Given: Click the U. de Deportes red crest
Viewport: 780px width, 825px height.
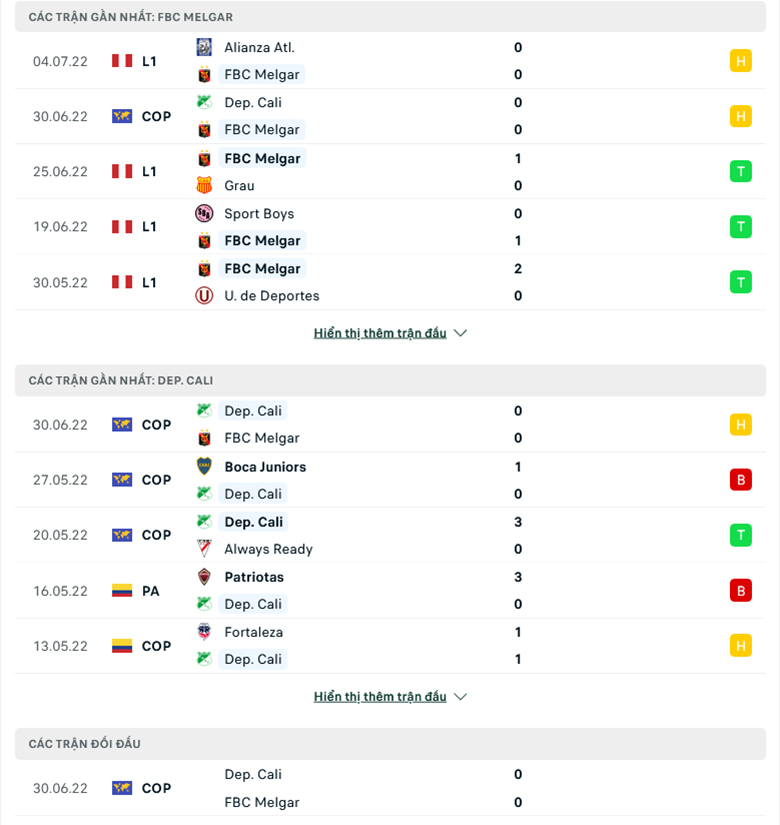Looking at the screenshot, I should [x=204, y=296].
